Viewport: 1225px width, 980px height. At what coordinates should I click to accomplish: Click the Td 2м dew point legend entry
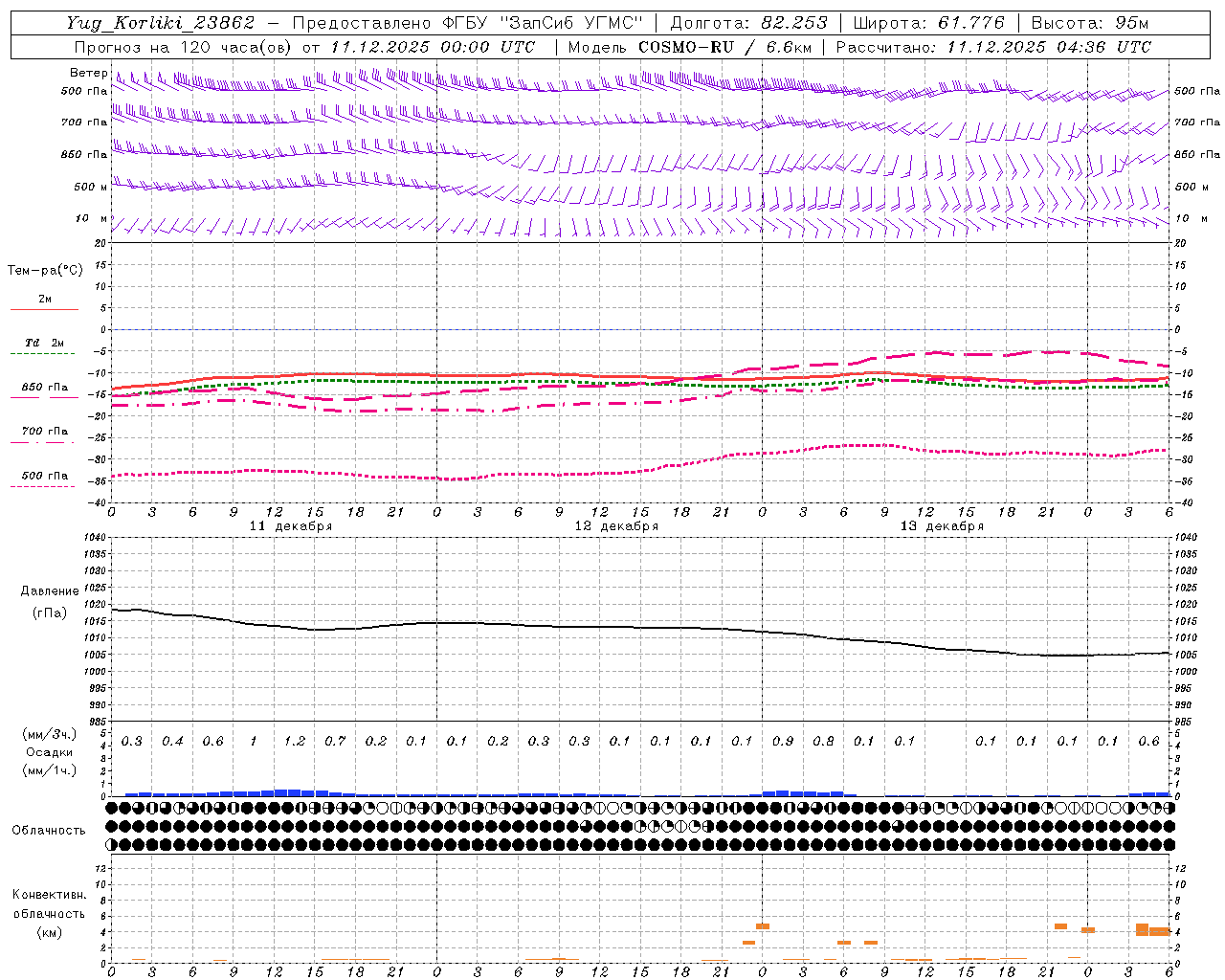pos(44,343)
